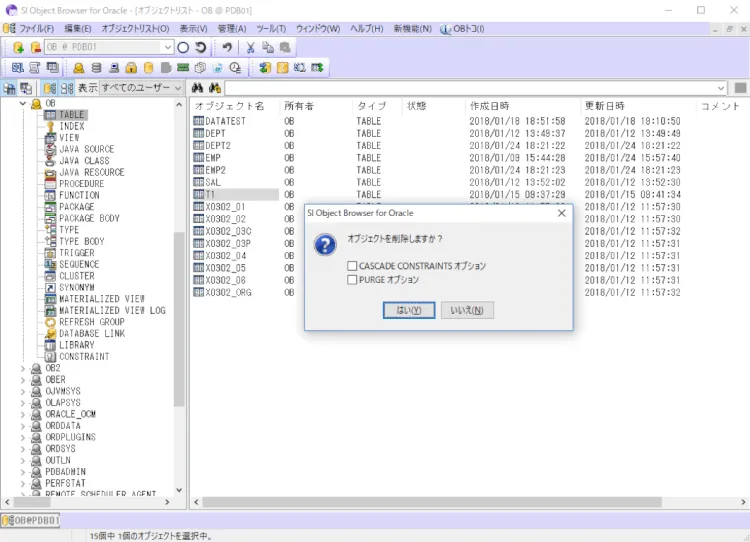Open the ファイル(F) menu
Image resolution: width=750 pixels, height=542 pixels.
[36, 29]
